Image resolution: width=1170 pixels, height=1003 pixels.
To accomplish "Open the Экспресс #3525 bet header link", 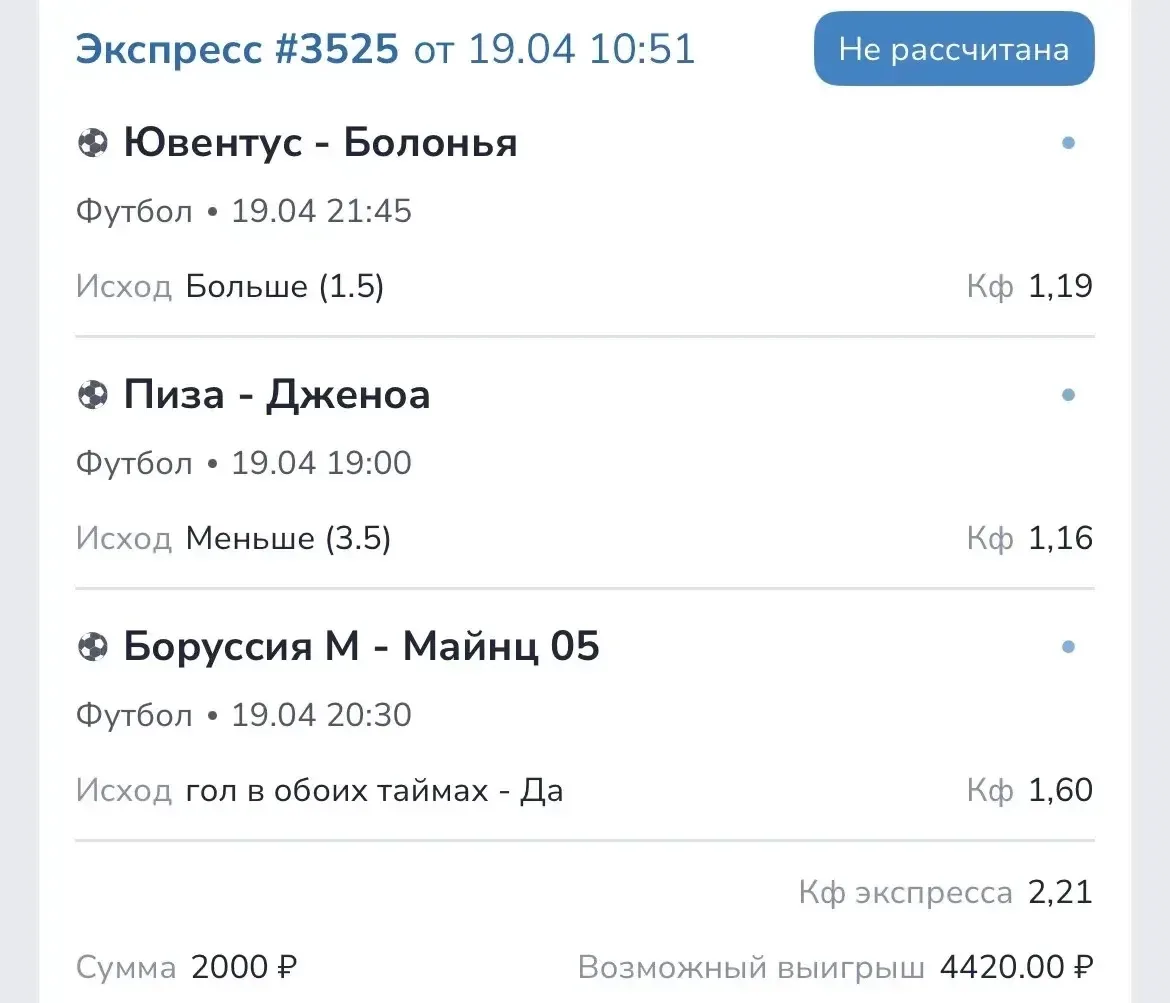I will [237, 48].
